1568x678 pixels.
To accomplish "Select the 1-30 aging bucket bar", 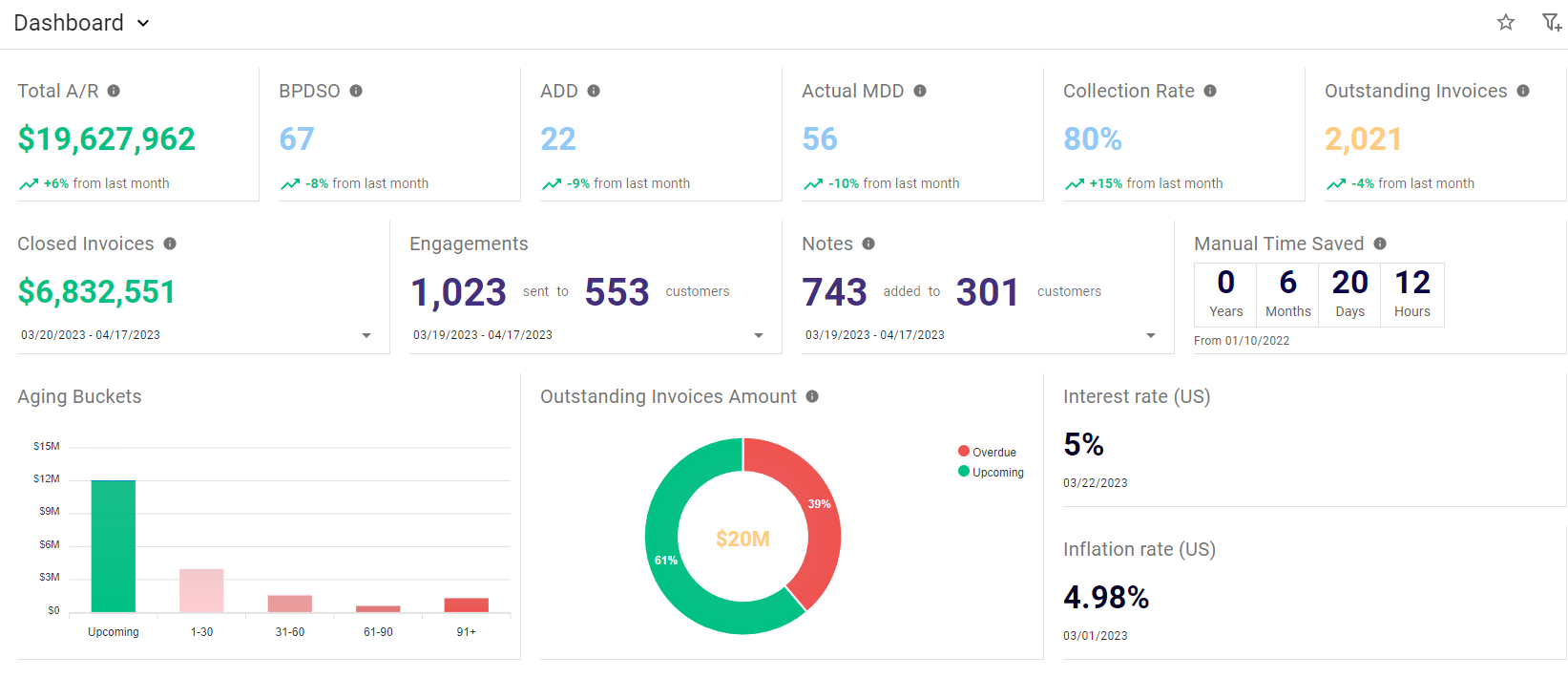I will pyautogui.click(x=201, y=590).
